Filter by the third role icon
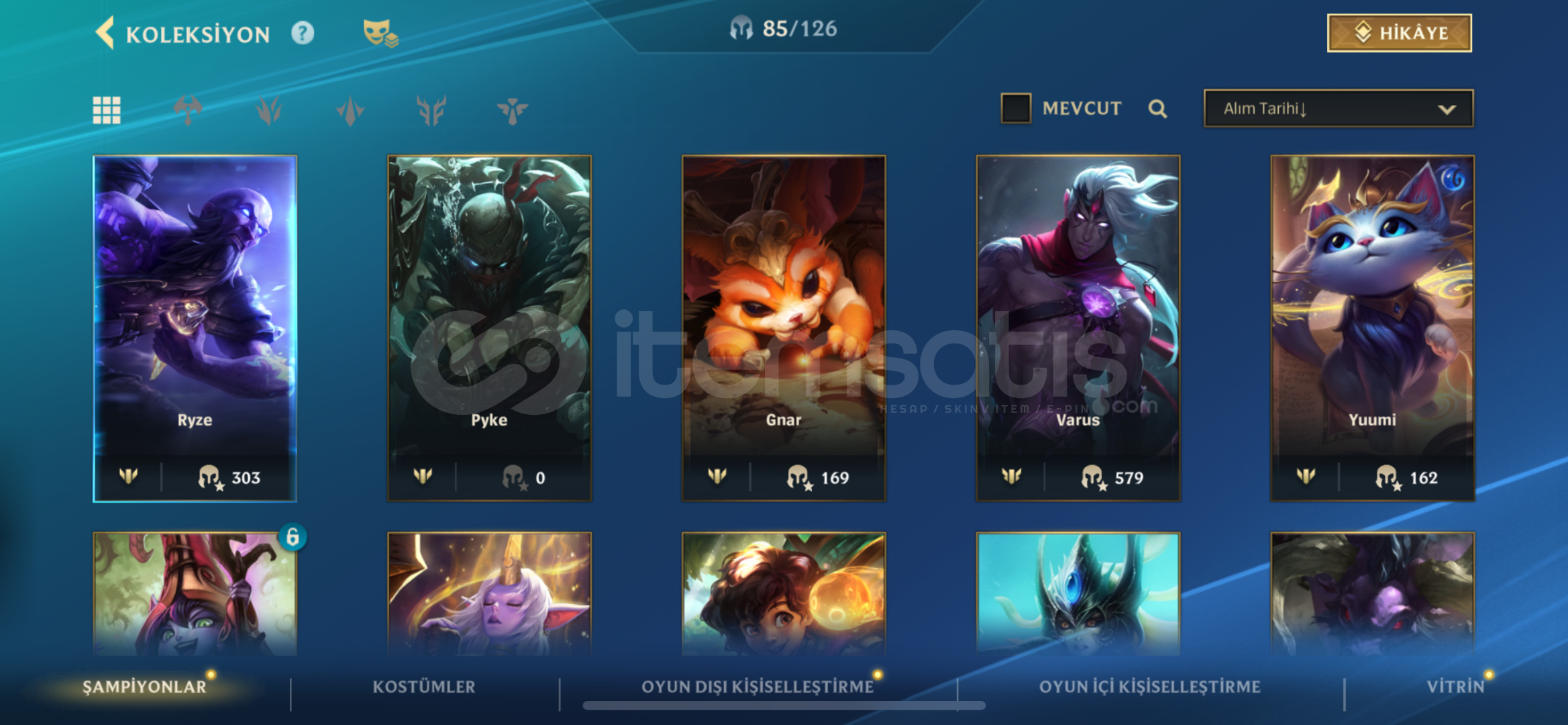This screenshot has width=1568, height=725. coord(350,110)
